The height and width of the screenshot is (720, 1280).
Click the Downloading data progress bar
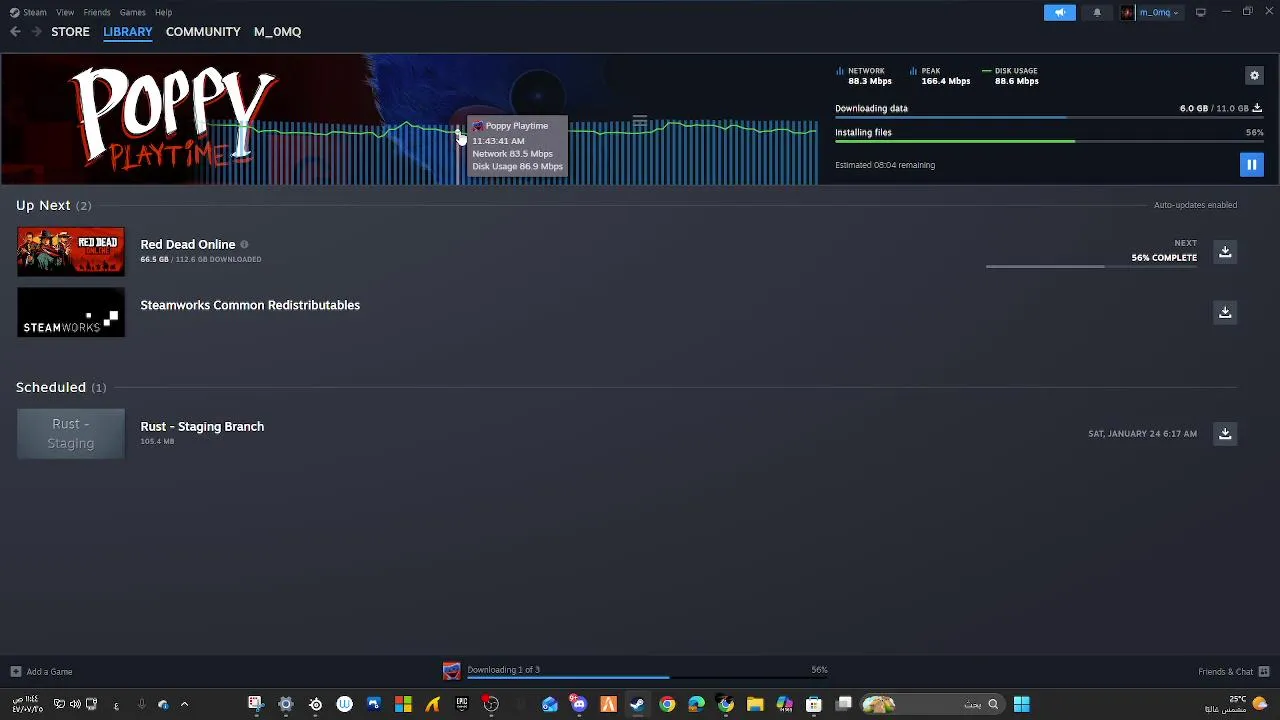pyautogui.click(x=1049, y=118)
